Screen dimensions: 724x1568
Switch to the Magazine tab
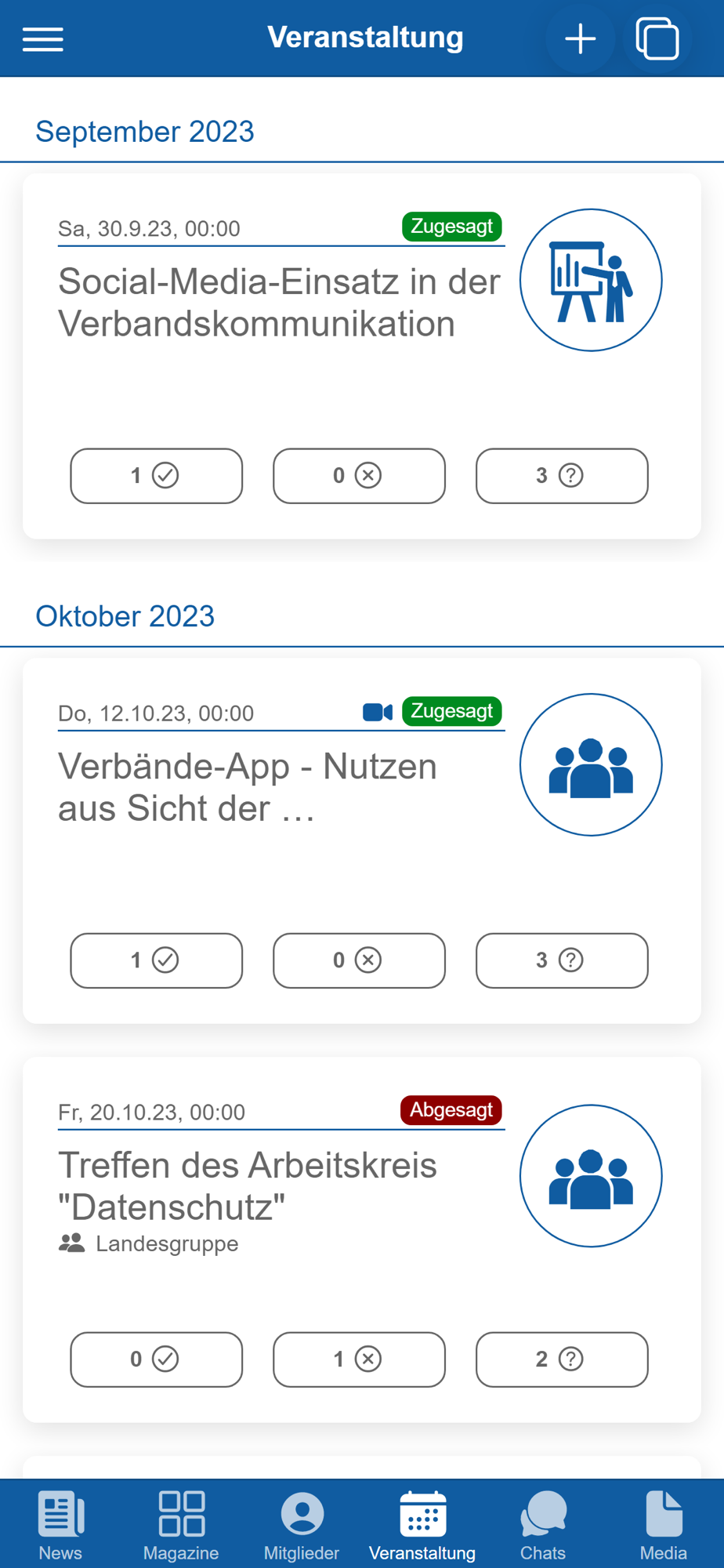[181, 1525]
